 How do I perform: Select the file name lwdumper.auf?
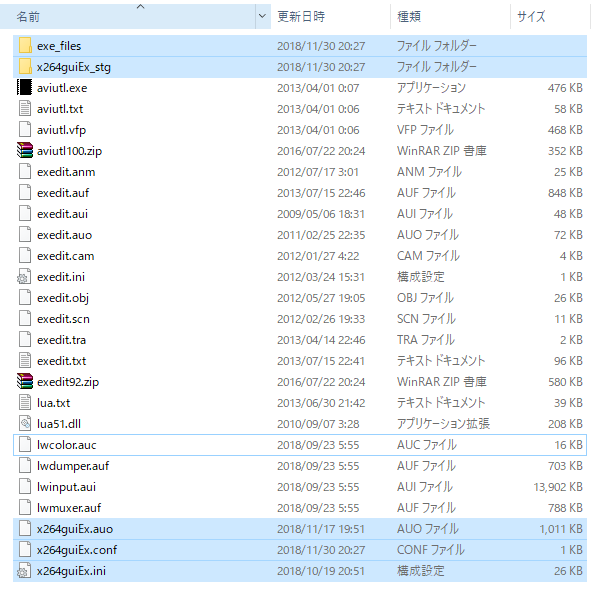click(73, 466)
